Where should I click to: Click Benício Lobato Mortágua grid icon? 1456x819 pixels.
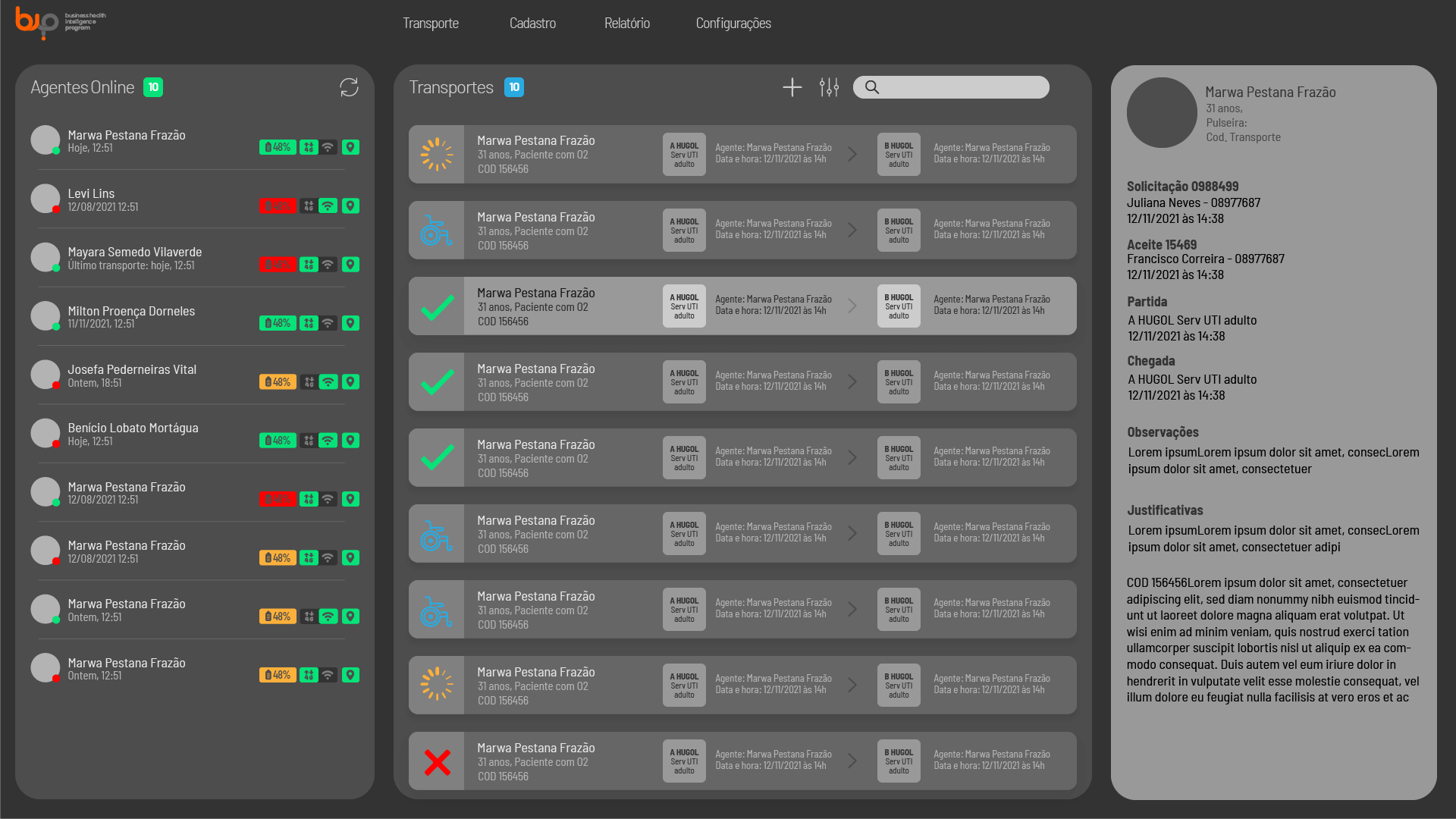(309, 441)
